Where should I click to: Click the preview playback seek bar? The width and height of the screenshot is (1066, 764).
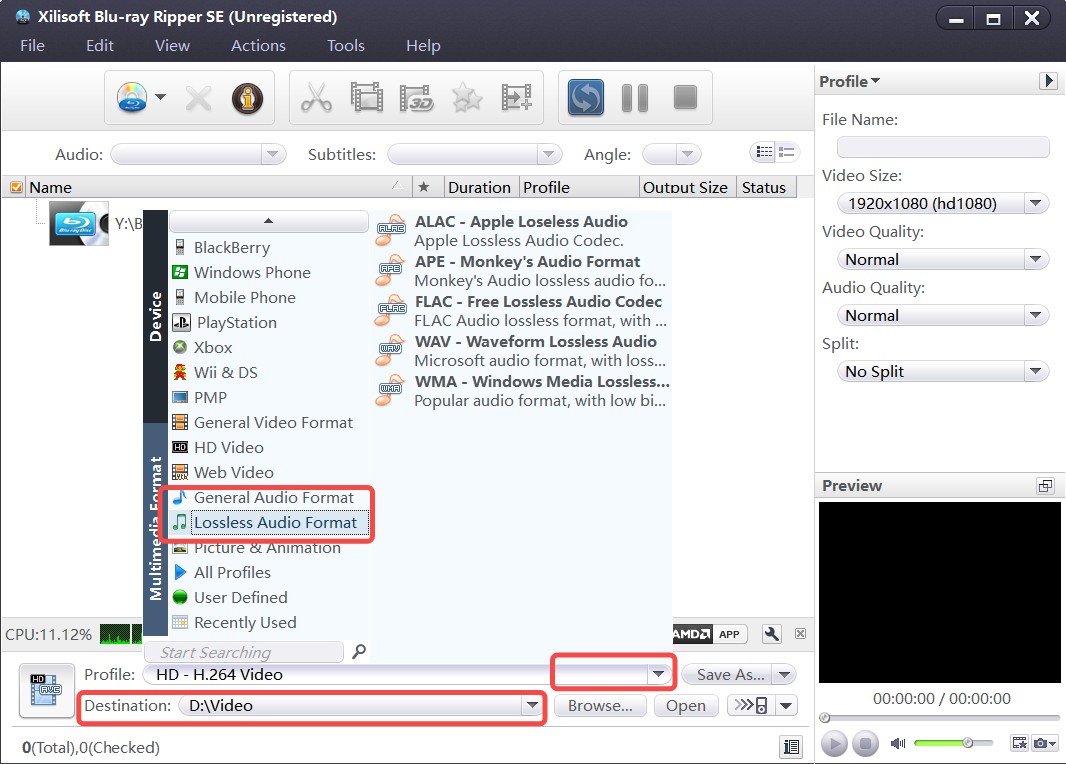pos(941,718)
